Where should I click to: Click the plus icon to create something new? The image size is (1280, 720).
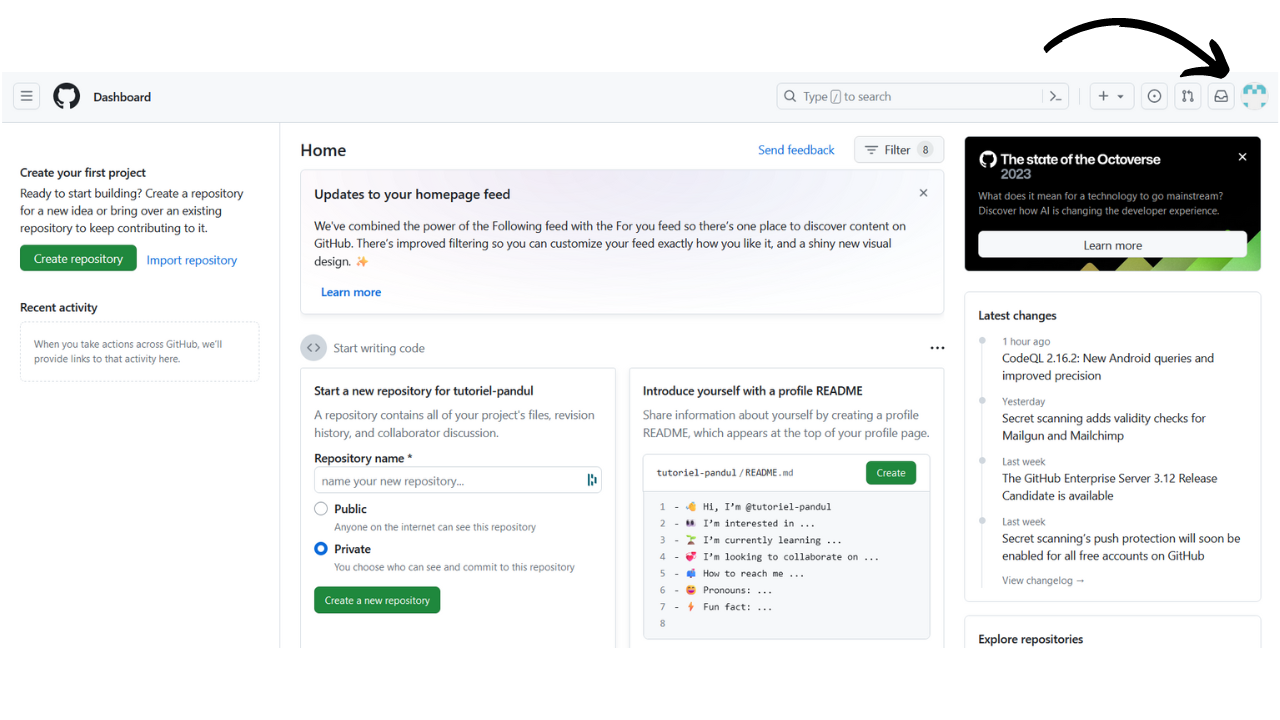coord(1105,96)
